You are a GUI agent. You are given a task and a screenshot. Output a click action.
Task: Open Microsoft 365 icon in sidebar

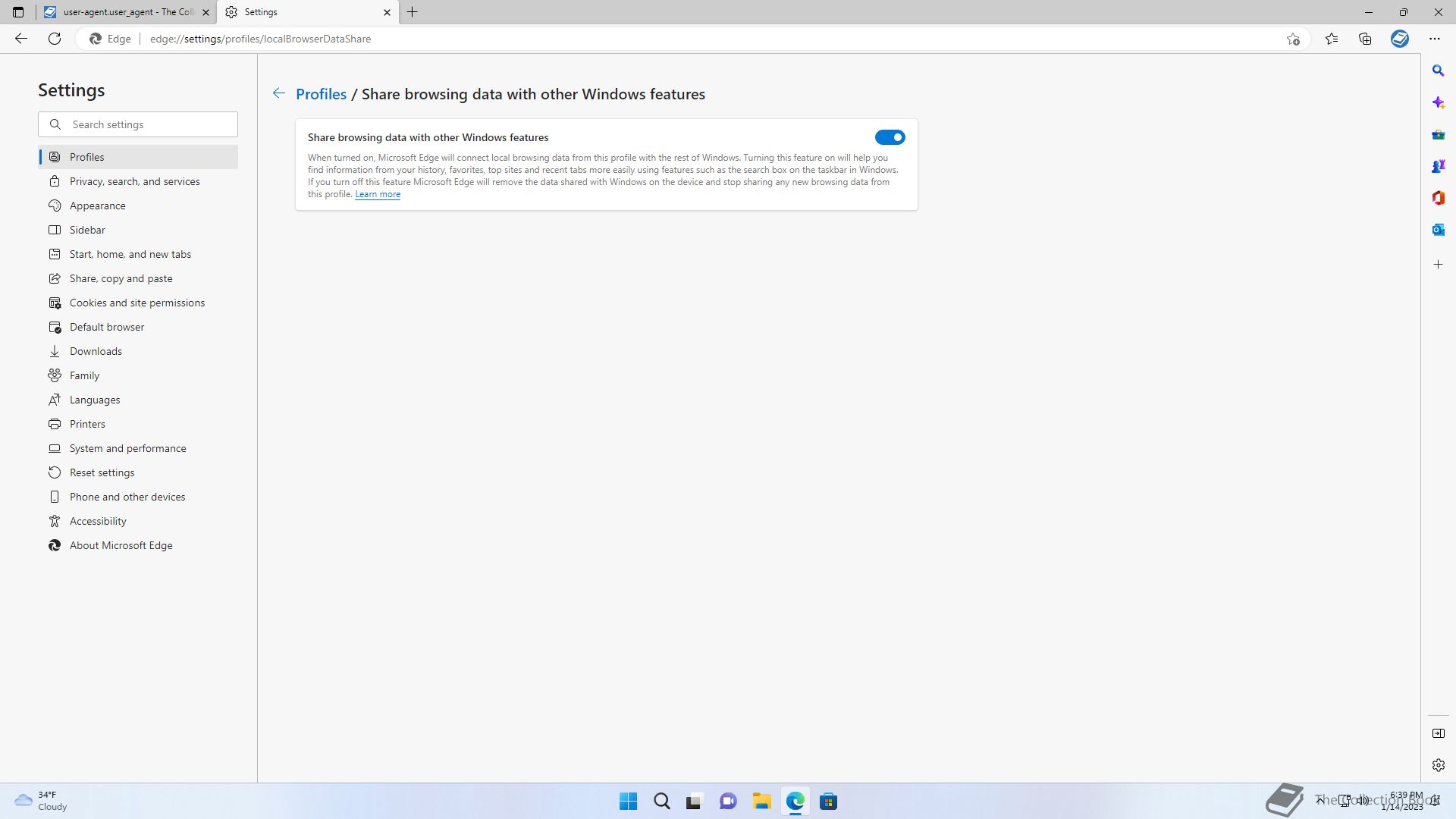[x=1438, y=198]
